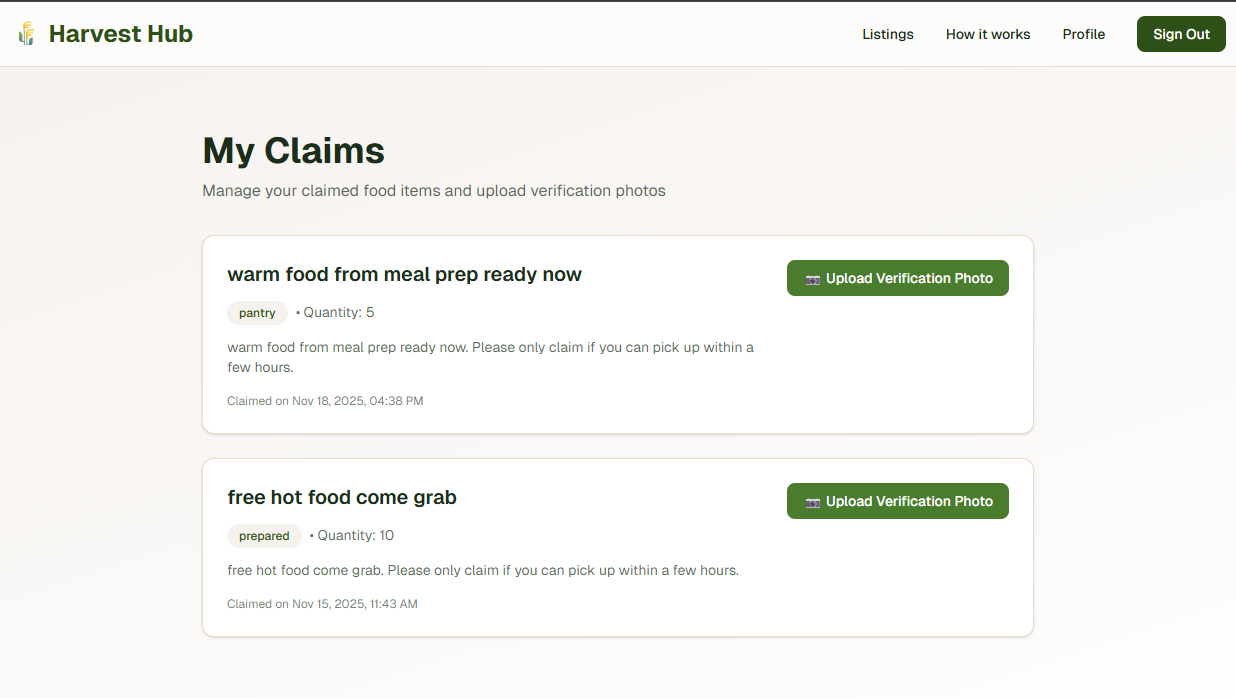Click the My Claims page heading

pos(293,150)
